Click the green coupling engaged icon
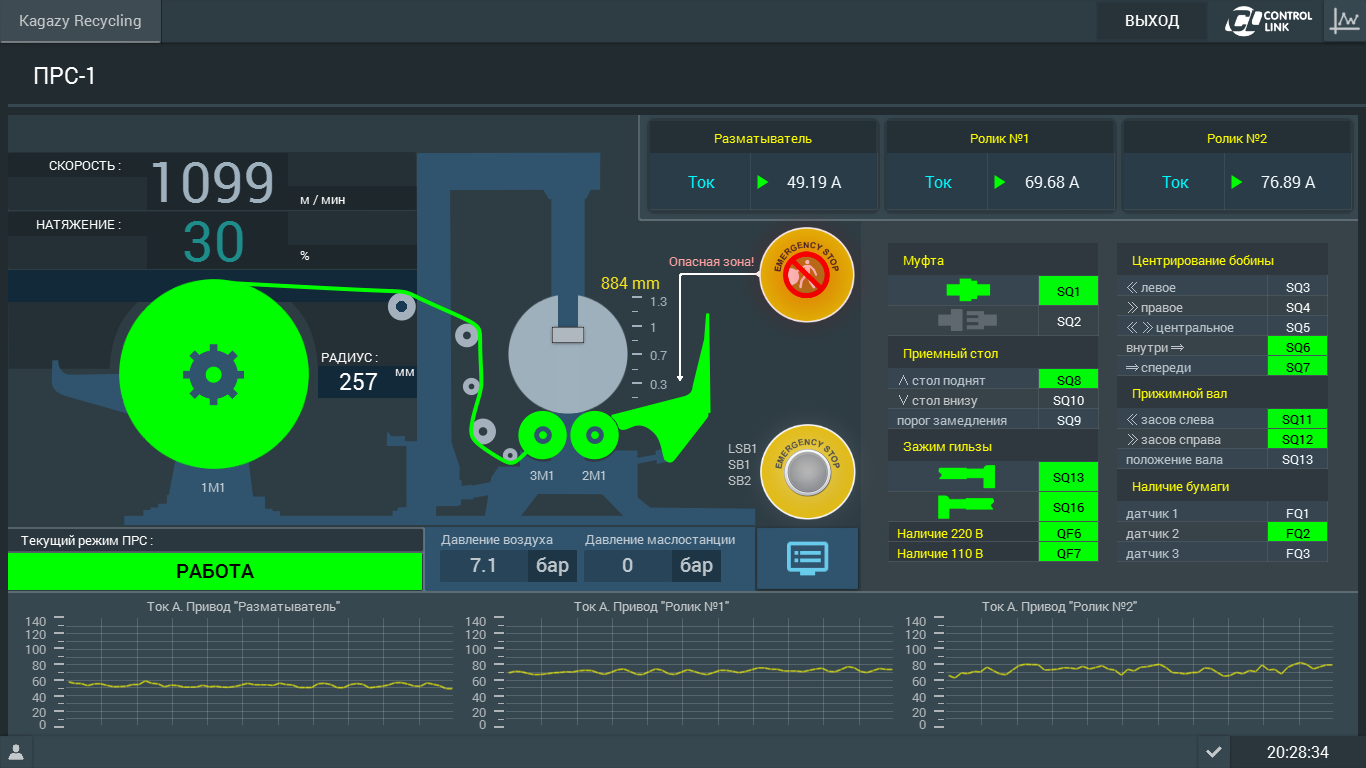 pyautogui.click(x=965, y=290)
